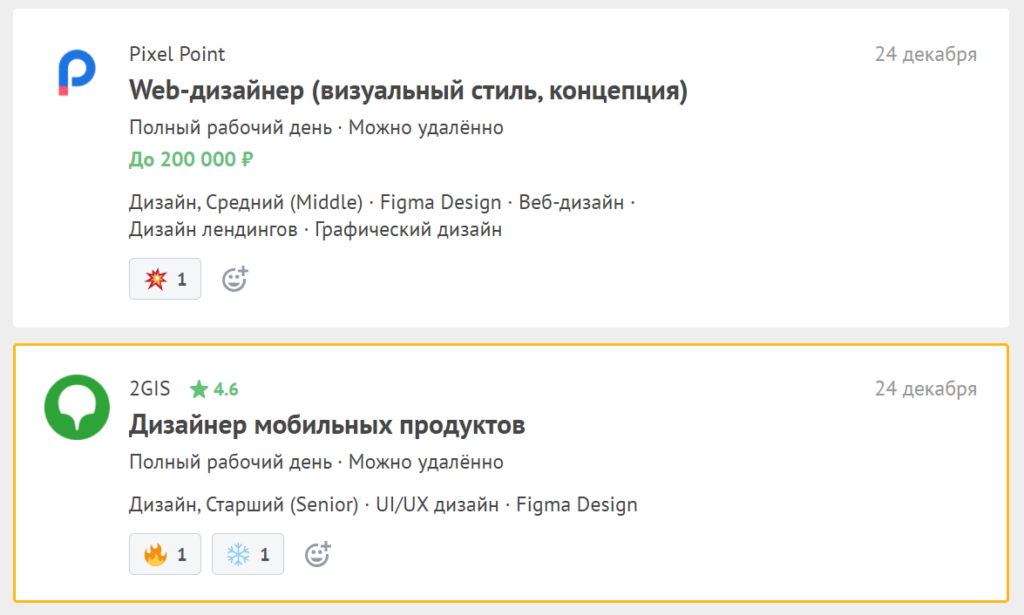
Task: Click Figma Design tag in Pixel Point card
Action: (x=441, y=203)
